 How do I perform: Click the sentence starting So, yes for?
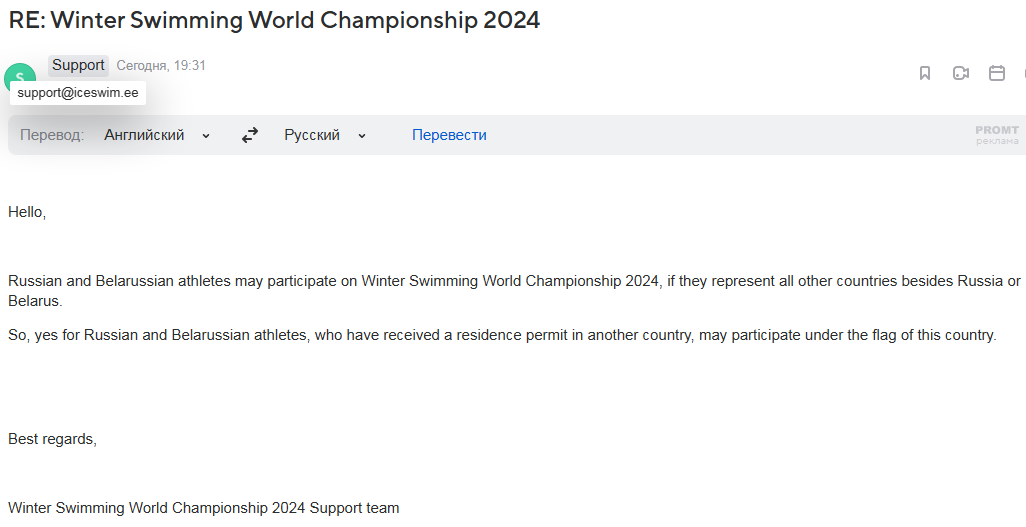(x=502, y=335)
